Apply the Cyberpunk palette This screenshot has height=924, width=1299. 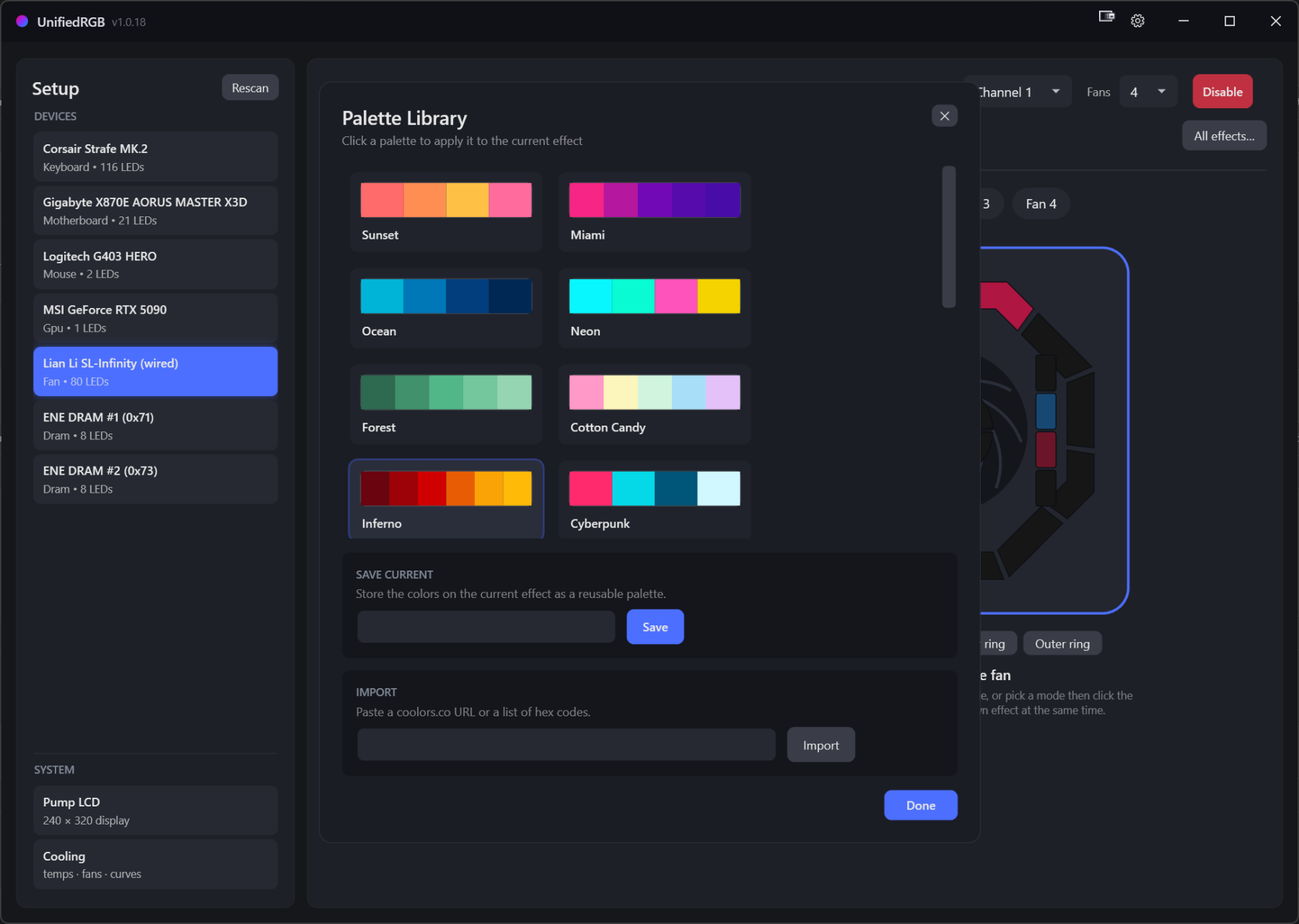pos(655,499)
